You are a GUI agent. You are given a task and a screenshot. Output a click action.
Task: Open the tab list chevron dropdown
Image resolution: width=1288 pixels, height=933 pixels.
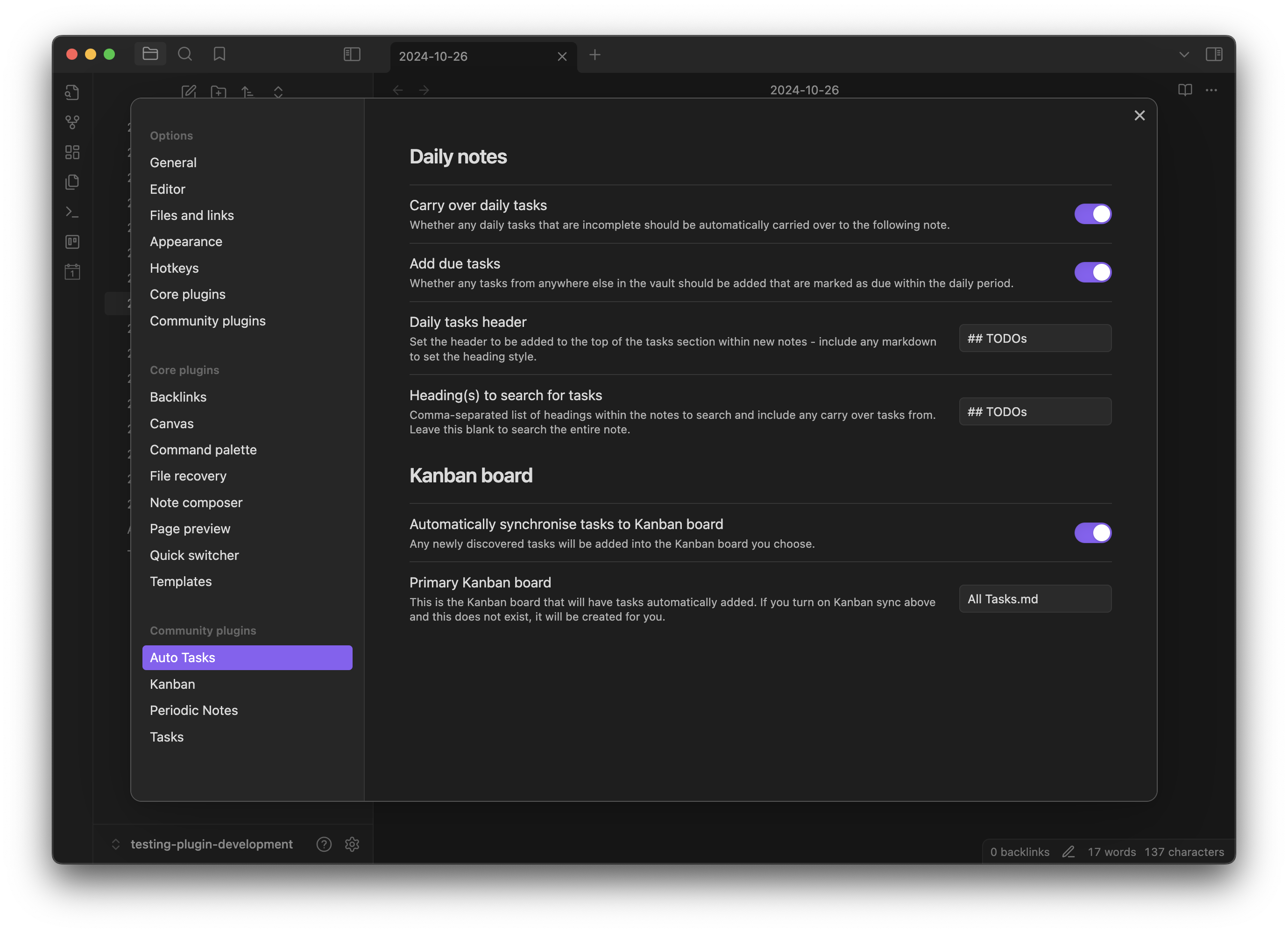1184,55
